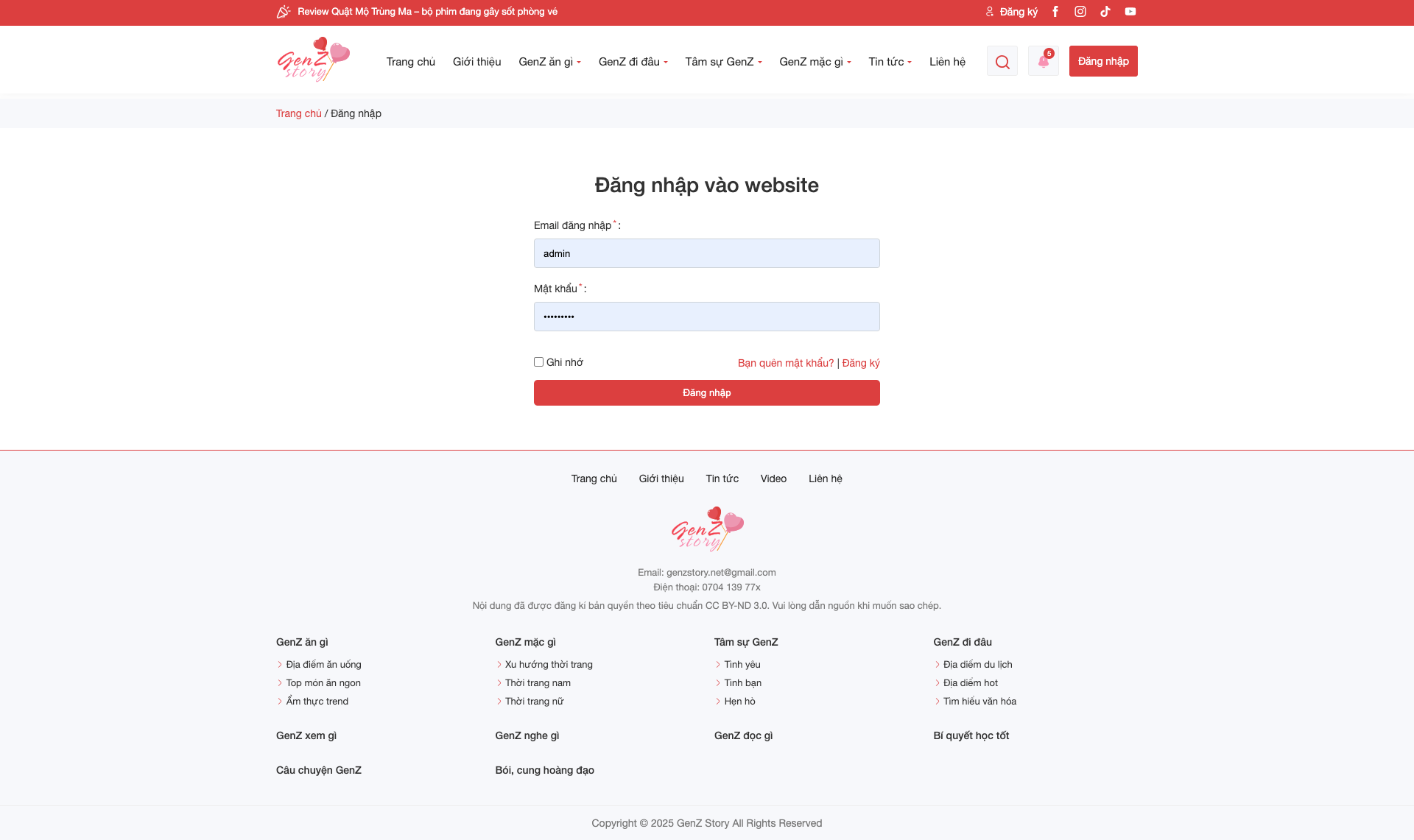
Task: Focus the Mật khẩu password field
Action: point(706,317)
